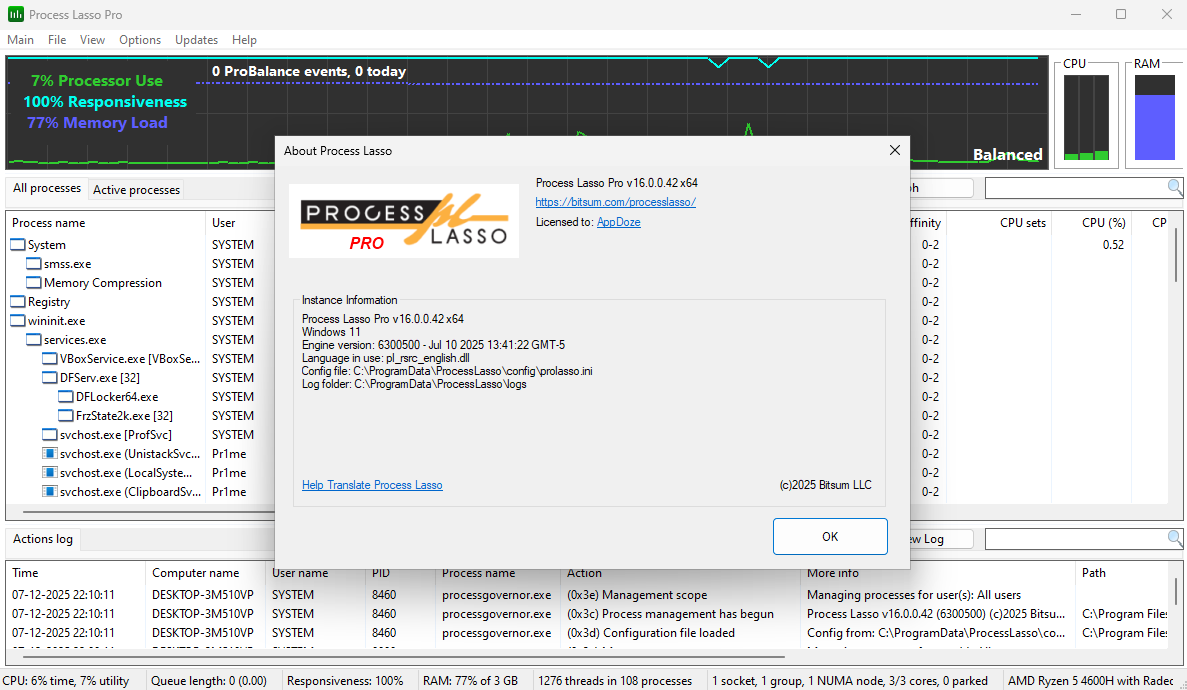Click the RAM usage meter
The image size is (1187, 690).
[1154, 117]
